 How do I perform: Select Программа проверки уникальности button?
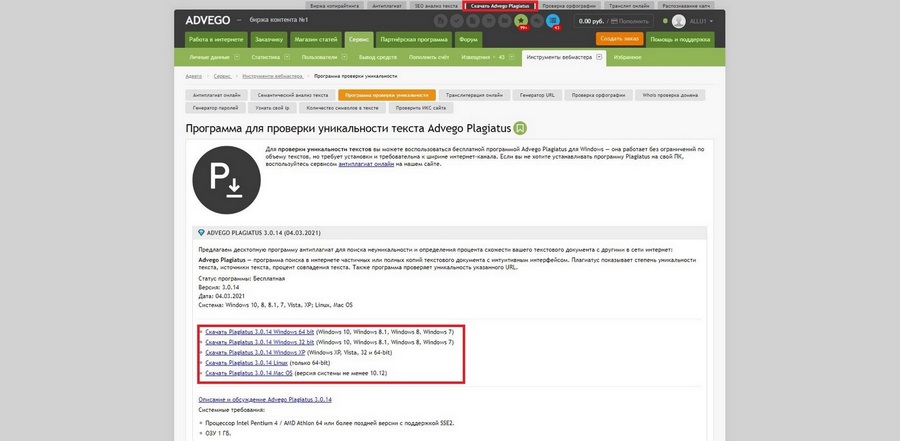(x=386, y=95)
